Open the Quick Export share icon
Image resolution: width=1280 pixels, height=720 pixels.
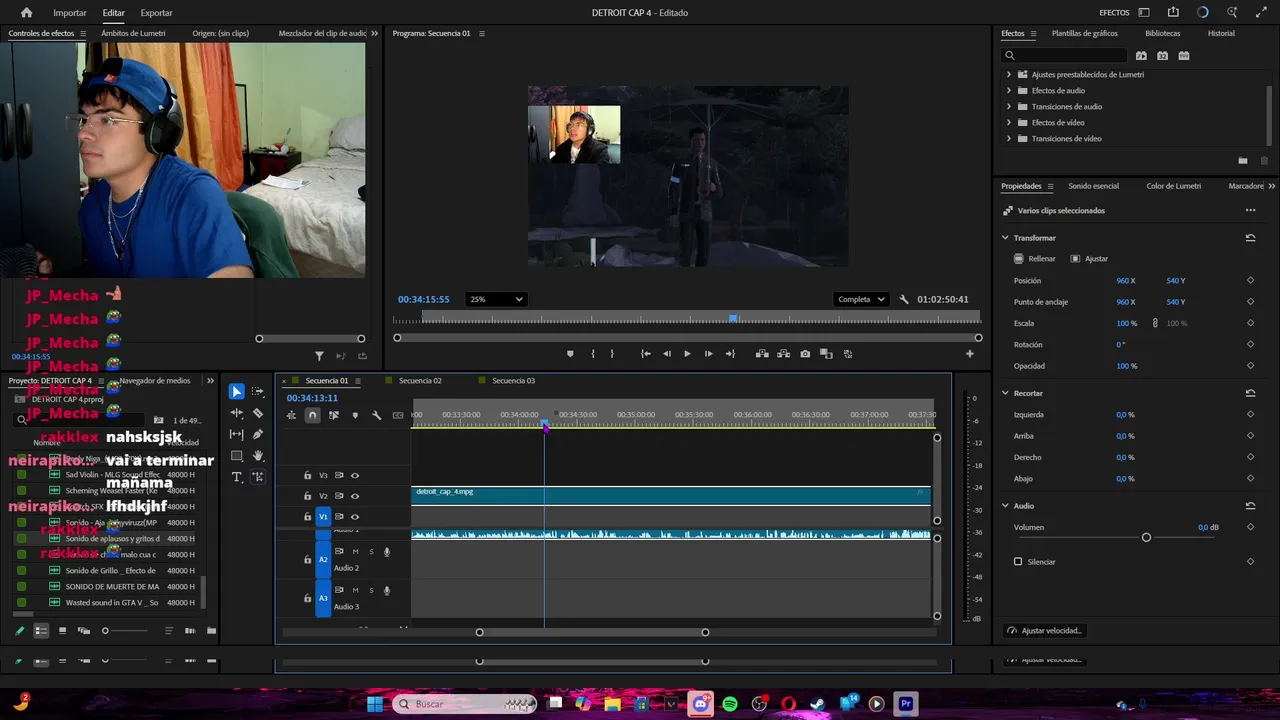[x=1173, y=13]
